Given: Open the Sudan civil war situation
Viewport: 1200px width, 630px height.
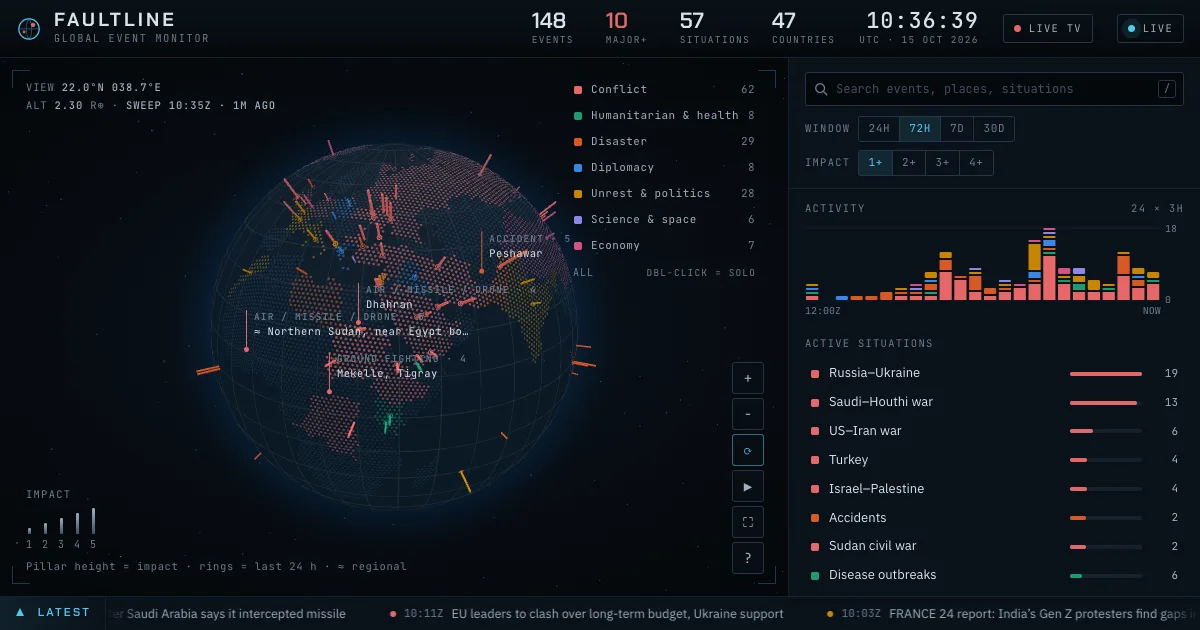Looking at the screenshot, I should [994, 546].
